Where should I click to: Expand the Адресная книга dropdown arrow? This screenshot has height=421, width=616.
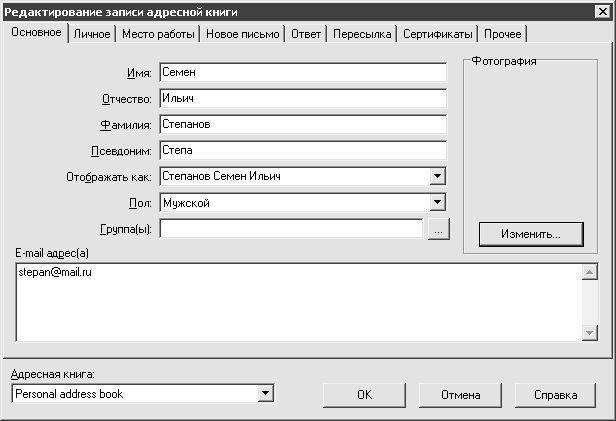(x=266, y=393)
